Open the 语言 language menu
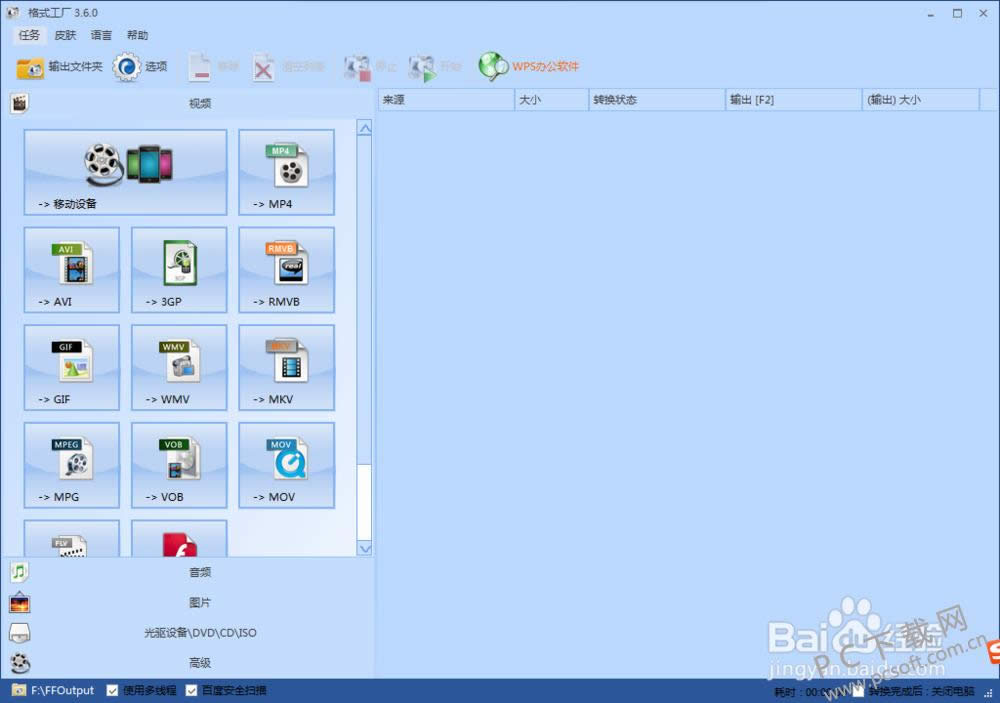 tap(101, 35)
